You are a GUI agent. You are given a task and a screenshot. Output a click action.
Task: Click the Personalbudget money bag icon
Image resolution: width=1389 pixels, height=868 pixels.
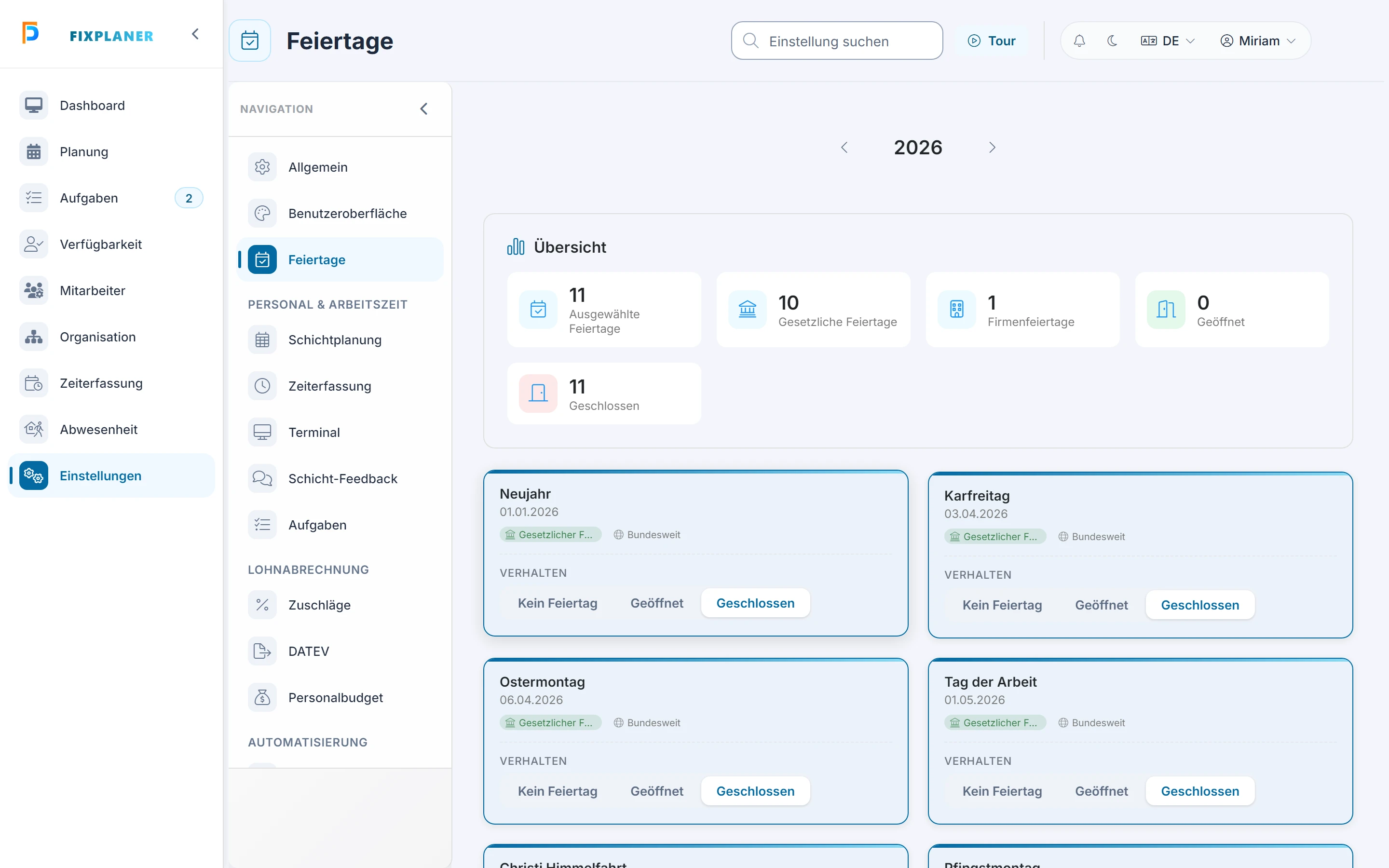tap(262, 697)
